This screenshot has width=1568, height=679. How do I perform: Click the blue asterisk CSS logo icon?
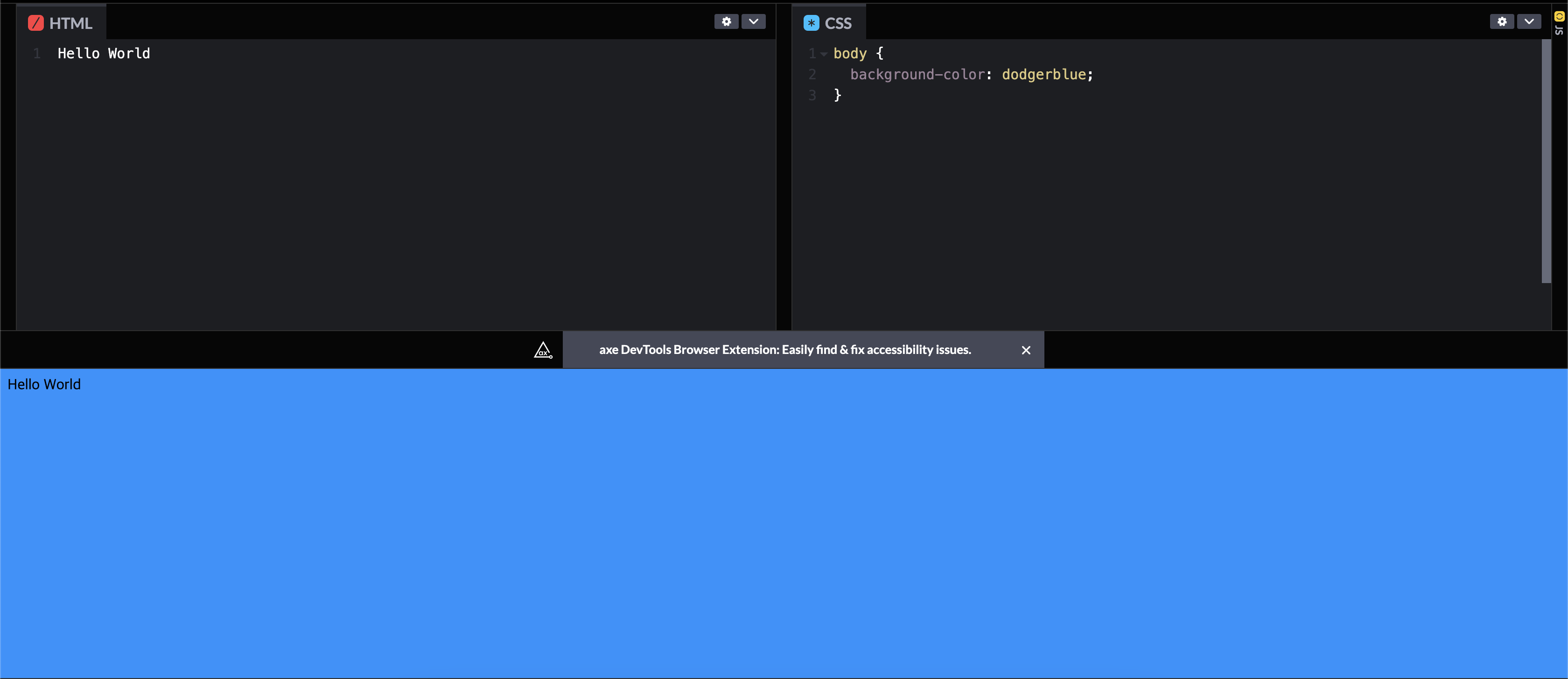click(811, 23)
